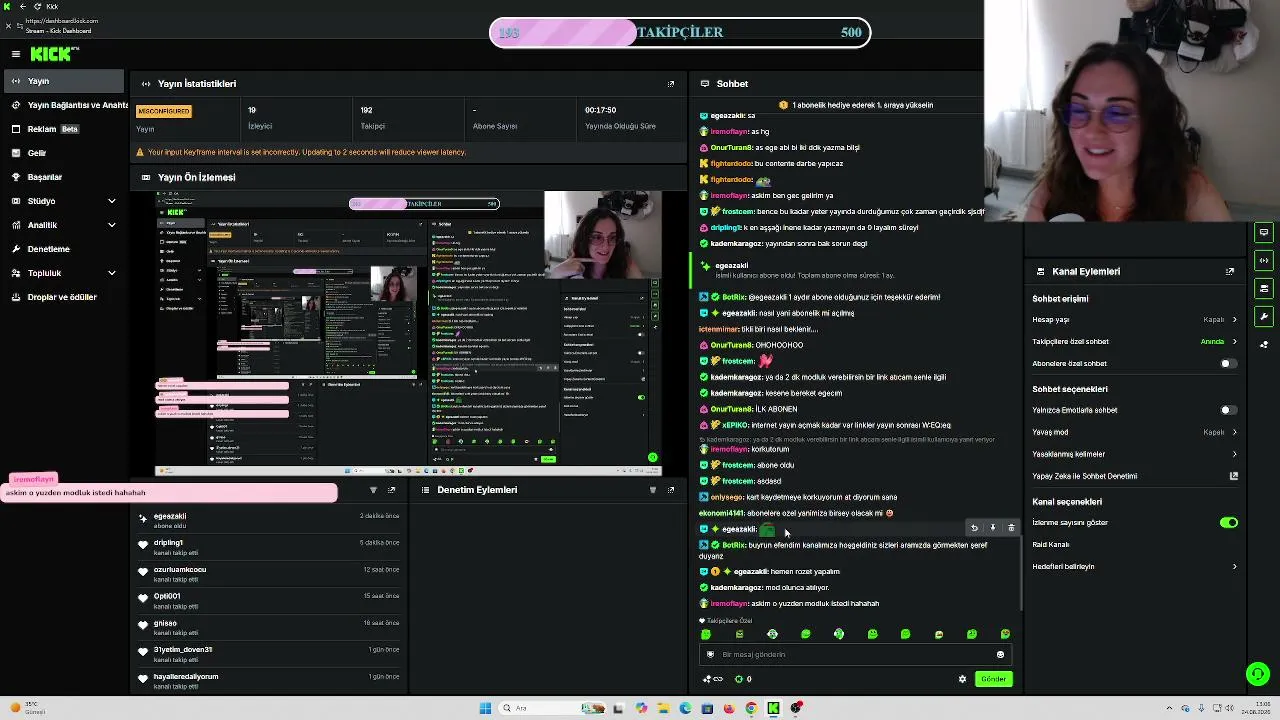Image resolution: width=1280 pixels, height=720 pixels.
Task: Open the Kick app in the taskbar
Action: [773, 708]
